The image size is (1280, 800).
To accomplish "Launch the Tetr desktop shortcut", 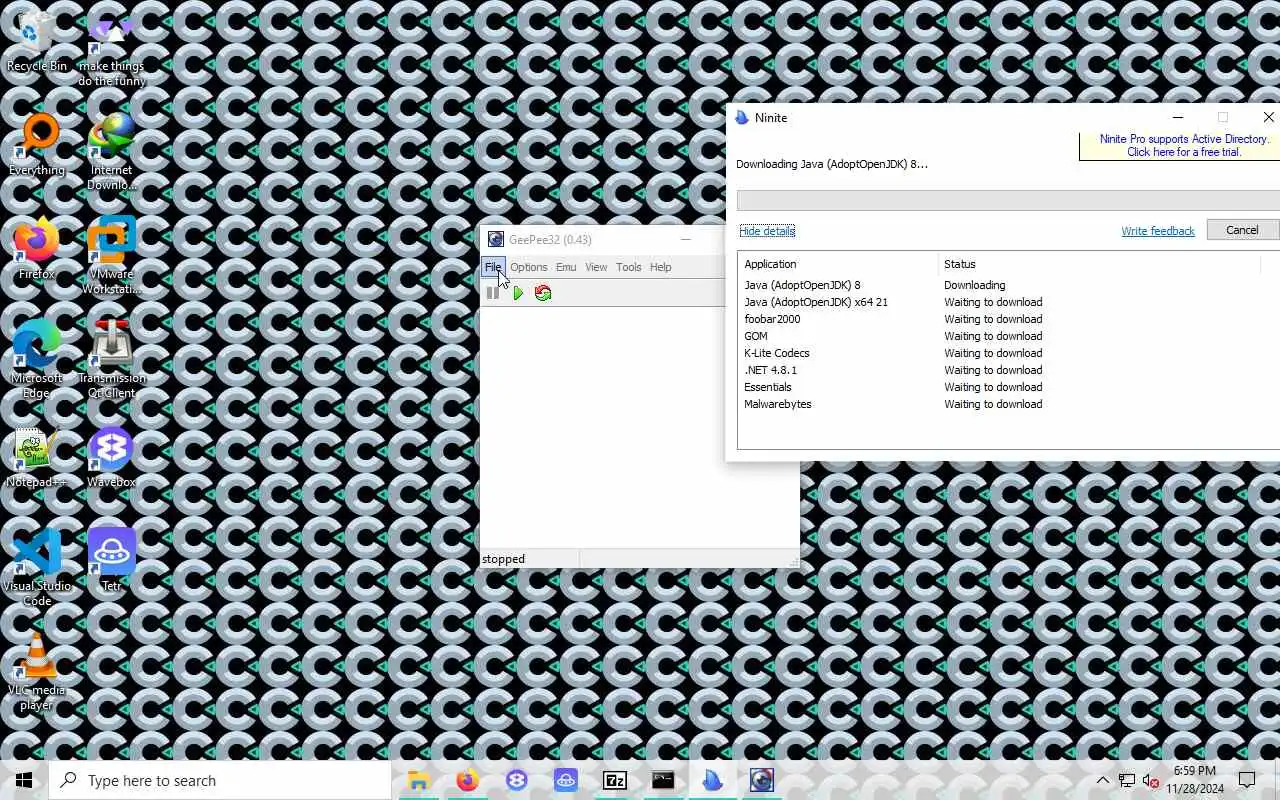I will [x=111, y=560].
